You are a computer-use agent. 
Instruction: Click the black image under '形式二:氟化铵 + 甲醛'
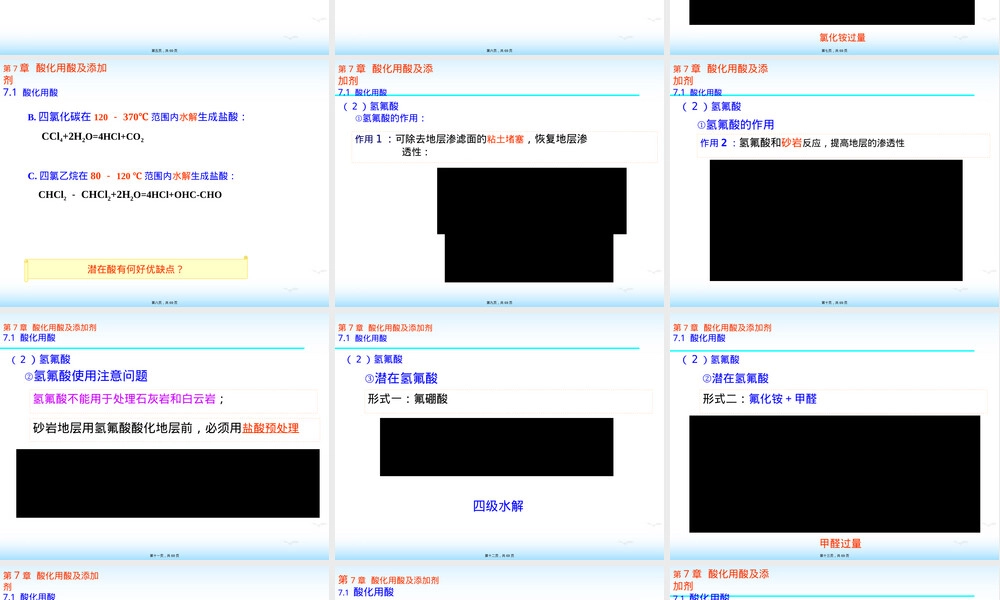(x=835, y=474)
